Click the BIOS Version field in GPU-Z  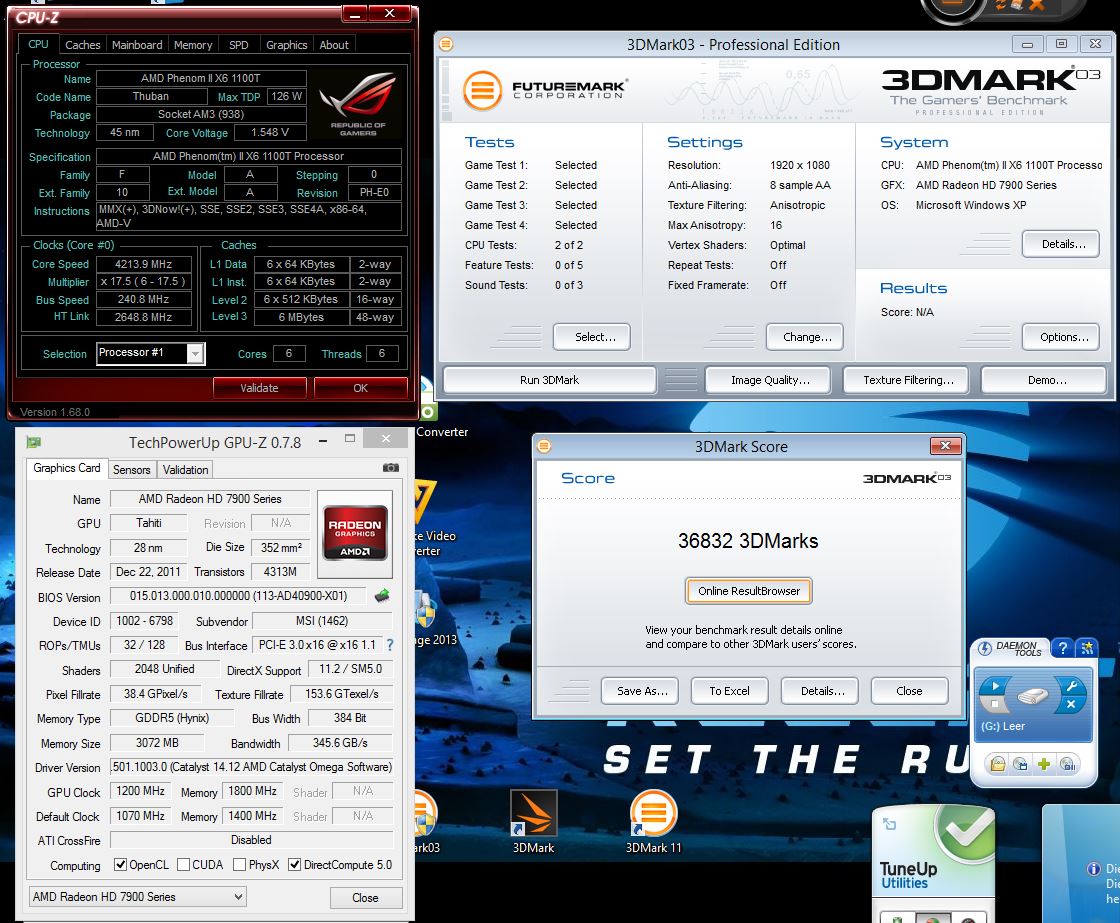239,596
